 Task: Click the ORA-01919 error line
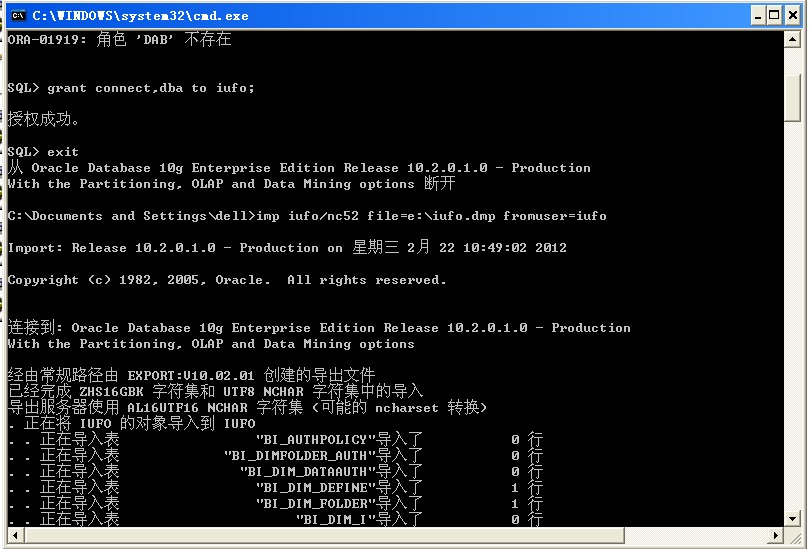(x=120, y=39)
